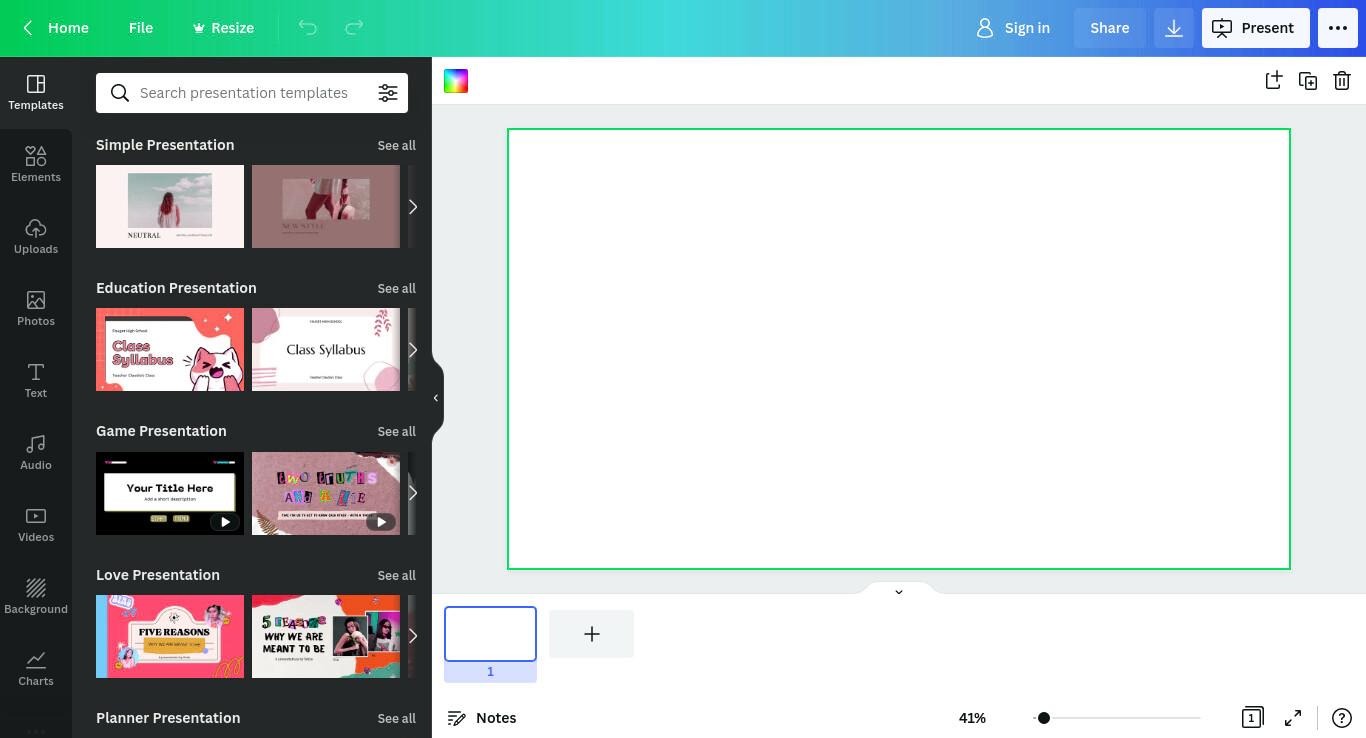See all Love Presentation templates
Image resolution: width=1366 pixels, height=738 pixels.
(x=397, y=575)
